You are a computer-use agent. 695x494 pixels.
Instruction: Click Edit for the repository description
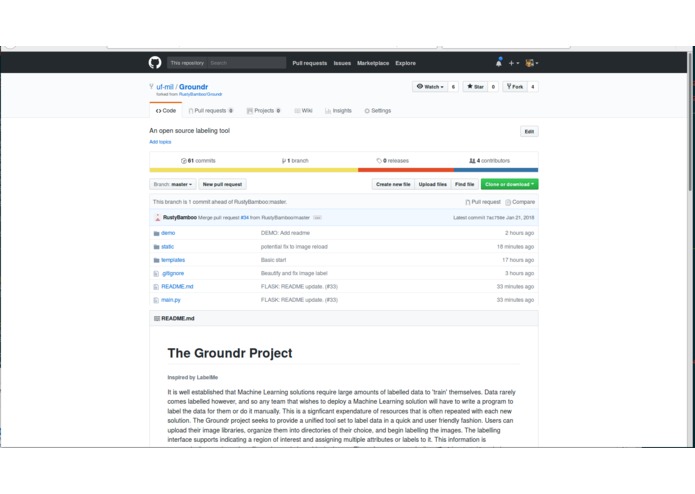(x=529, y=132)
